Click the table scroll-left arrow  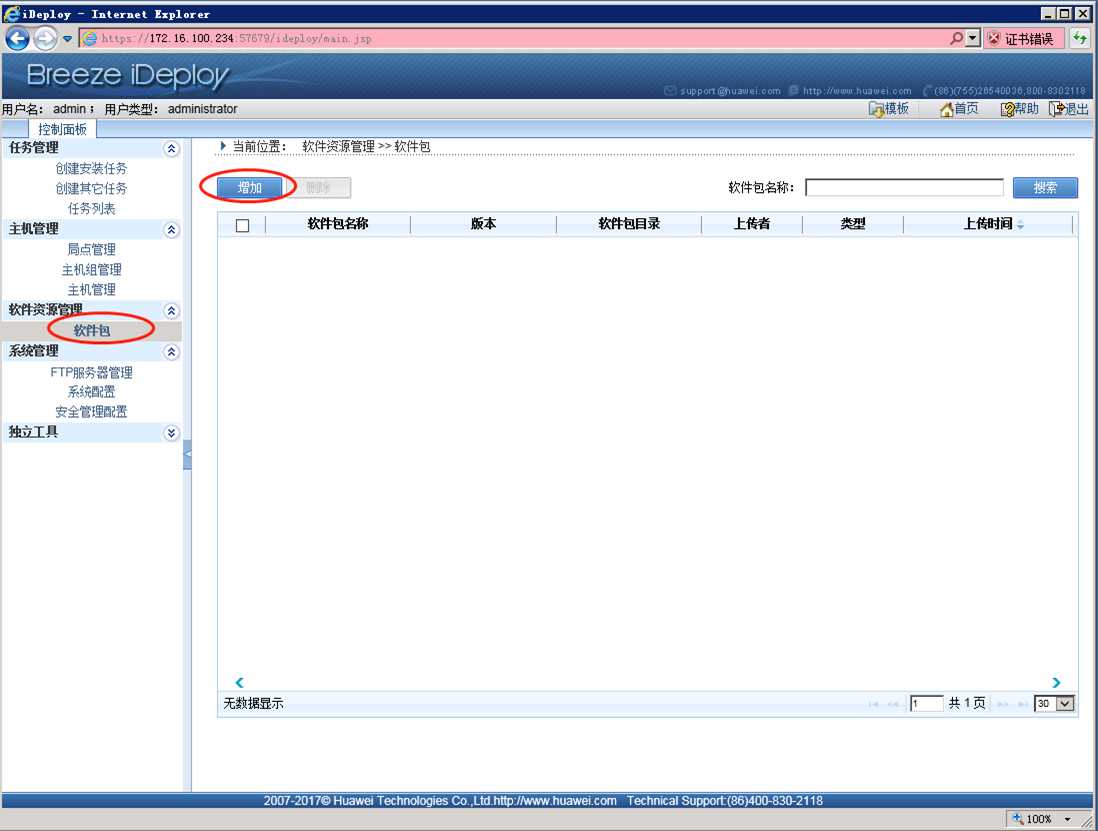pyautogui.click(x=239, y=683)
